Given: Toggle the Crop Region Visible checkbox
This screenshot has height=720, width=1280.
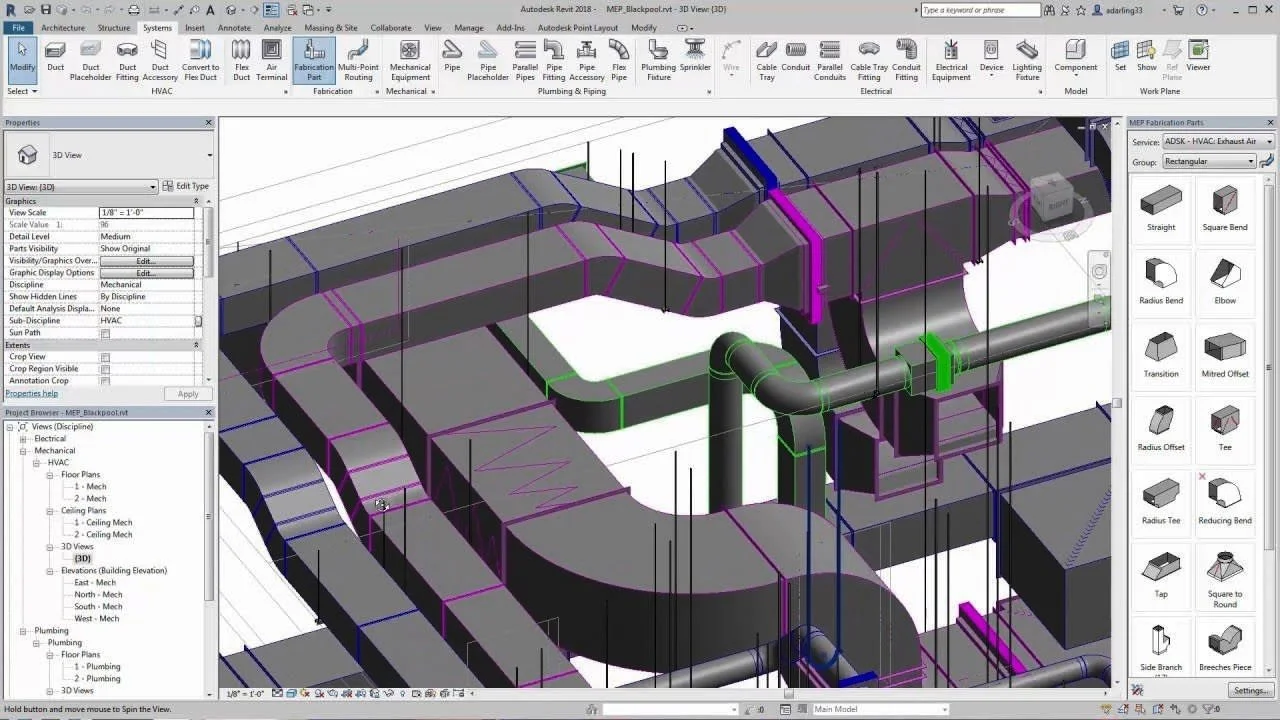Looking at the screenshot, I should coord(105,369).
